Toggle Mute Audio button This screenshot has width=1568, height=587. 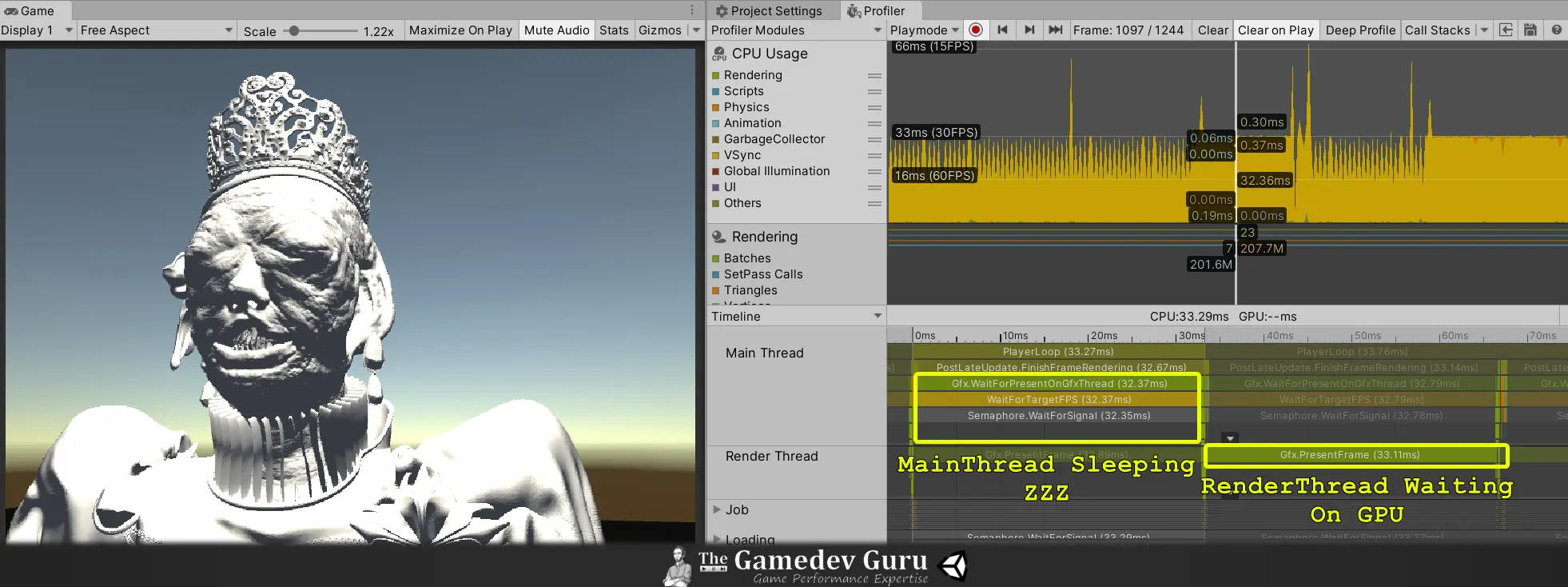pos(556,30)
